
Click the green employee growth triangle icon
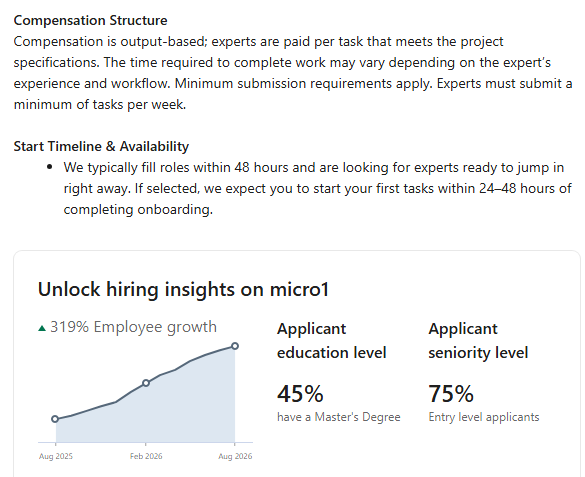42,329
